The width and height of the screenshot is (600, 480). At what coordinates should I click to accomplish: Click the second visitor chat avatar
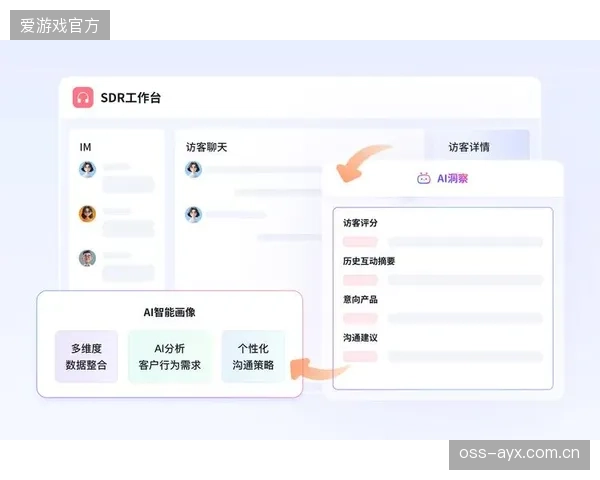tap(193, 214)
